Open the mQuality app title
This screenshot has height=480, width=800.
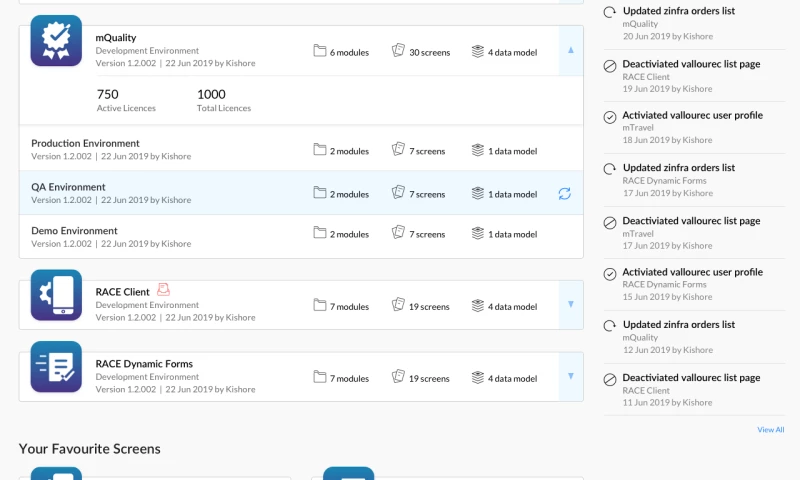(116, 38)
